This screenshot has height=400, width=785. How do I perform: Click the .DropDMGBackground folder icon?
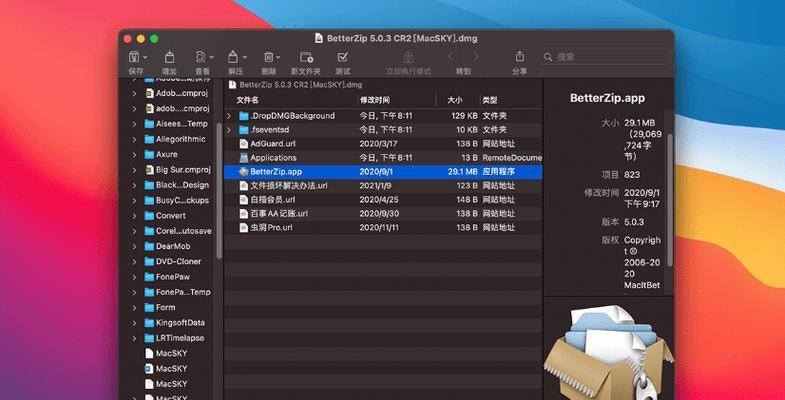click(x=244, y=116)
